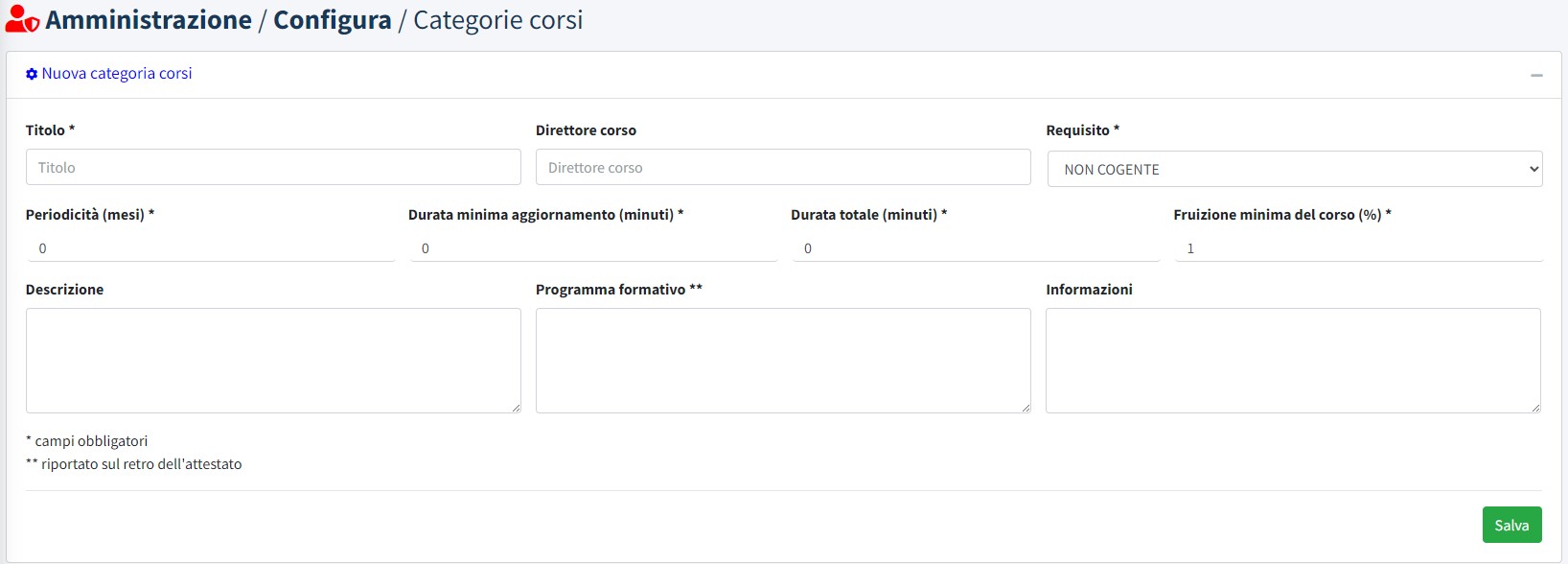This screenshot has width=1568, height=564.
Task: Select the Durata totale (minuti) field
Action: [x=975, y=247]
